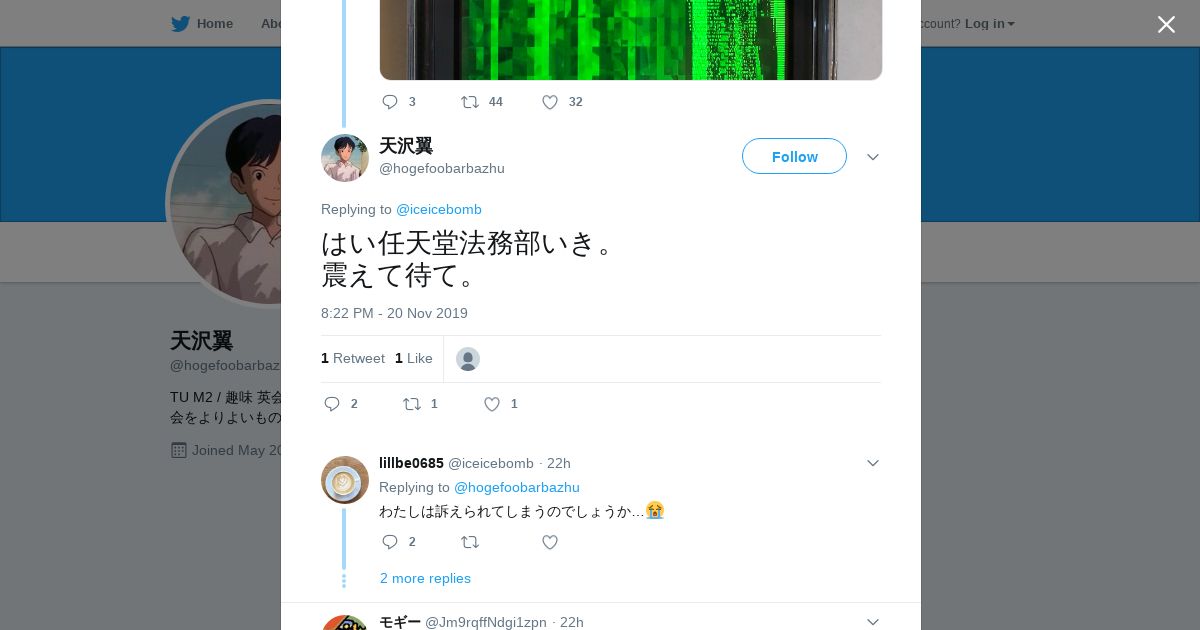Open 天沢翼 profile avatar in tweet
Image resolution: width=1200 pixels, height=630 pixels.
tap(345, 158)
